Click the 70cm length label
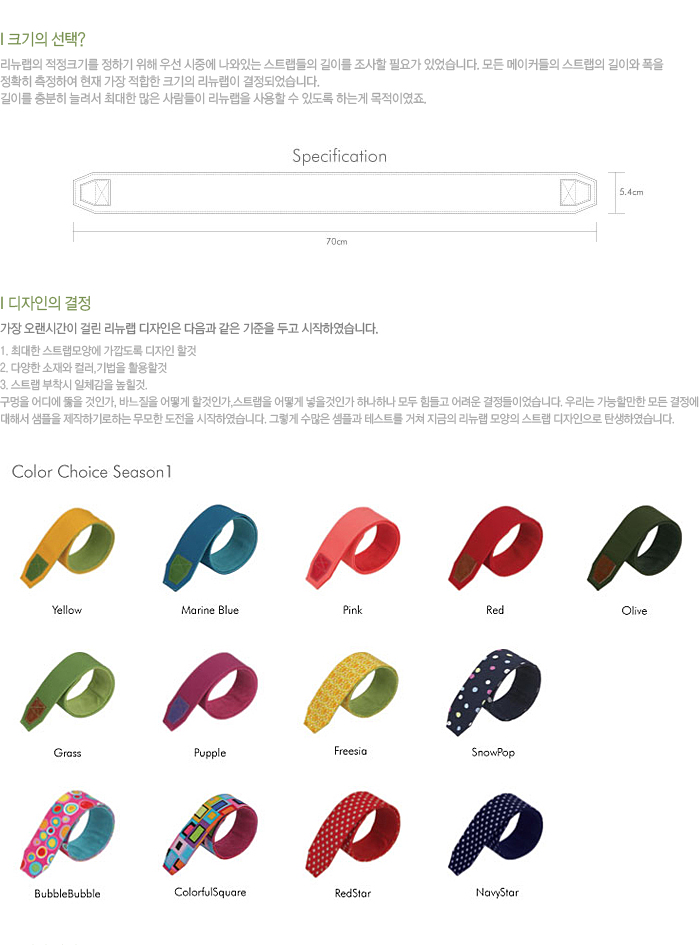Screen dimensions: 700x945 tap(336, 241)
